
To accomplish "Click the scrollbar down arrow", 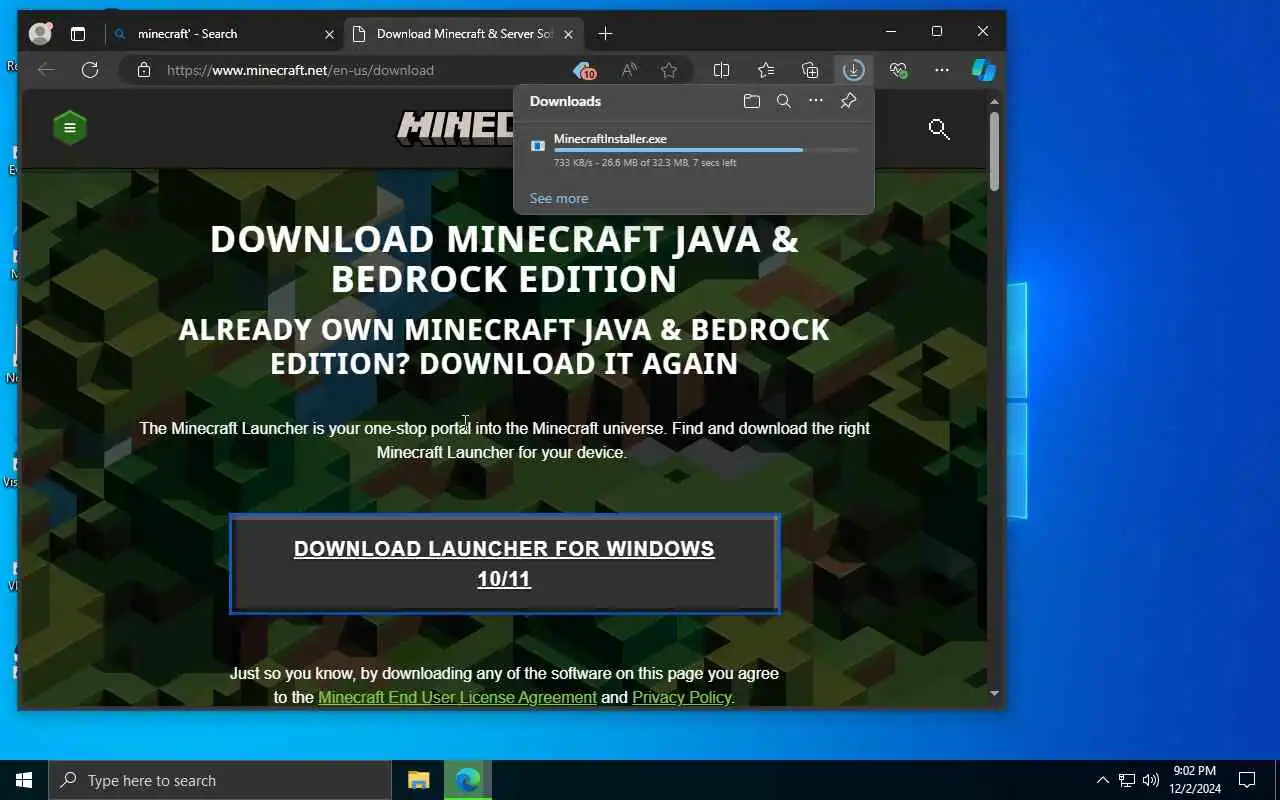I will click(x=994, y=693).
